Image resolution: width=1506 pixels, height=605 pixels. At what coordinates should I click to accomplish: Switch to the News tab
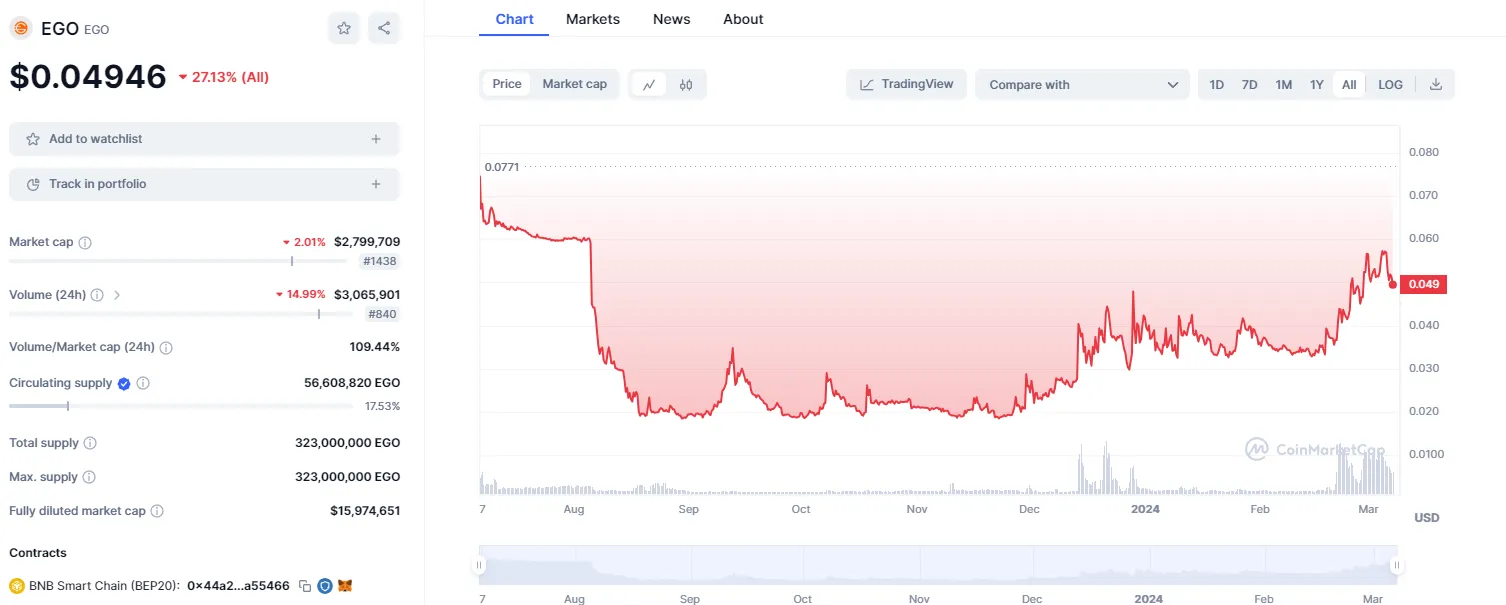(x=672, y=19)
